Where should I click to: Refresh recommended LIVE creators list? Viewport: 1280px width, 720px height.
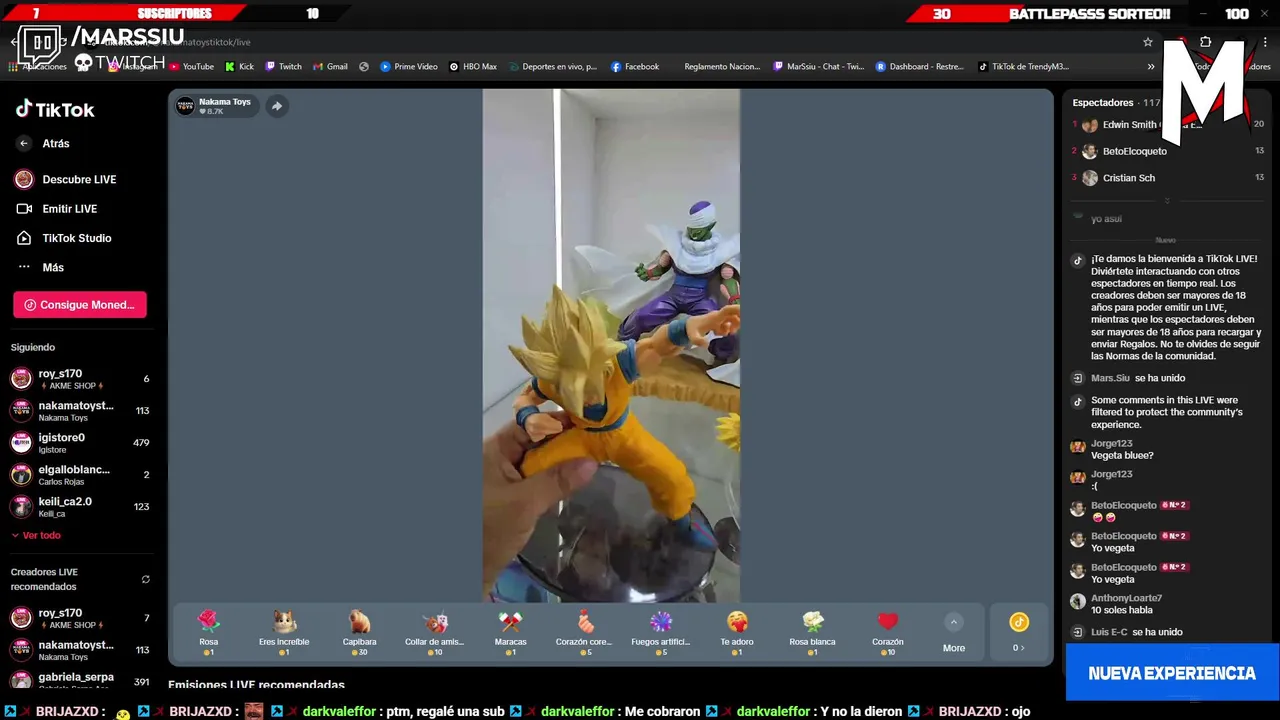146,579
